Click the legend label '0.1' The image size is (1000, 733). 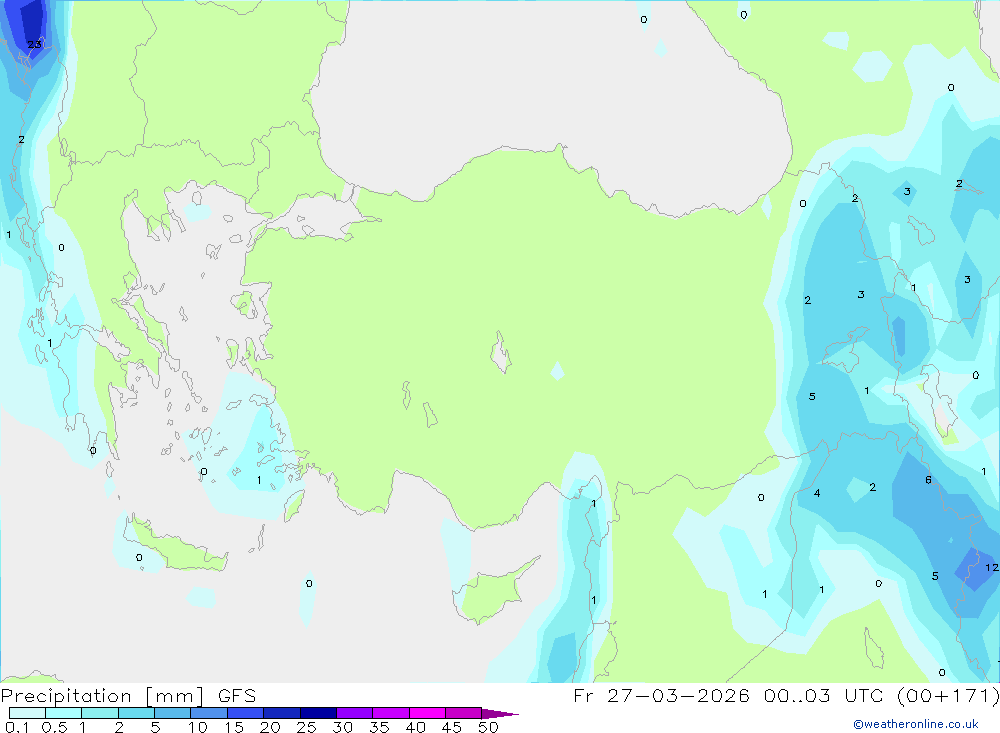(x=17, y=727)
